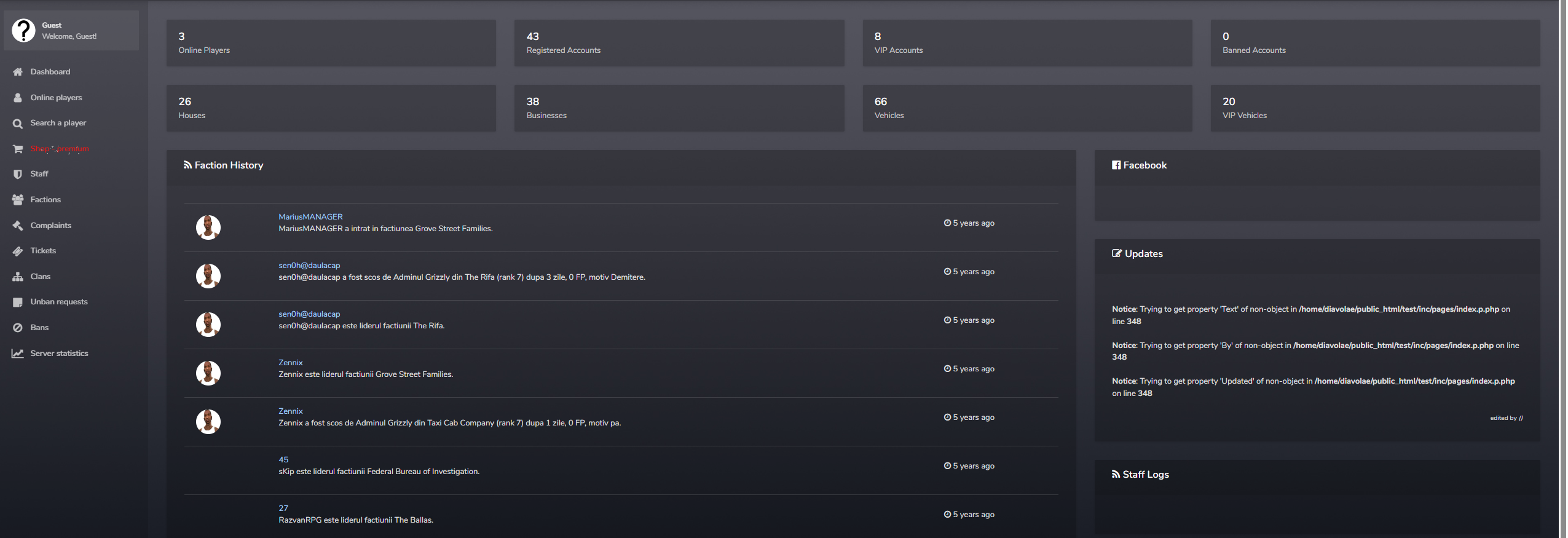Click the Online Players stat card
Viewport: 1568px width, 538px height.
[x=331, y=43]
